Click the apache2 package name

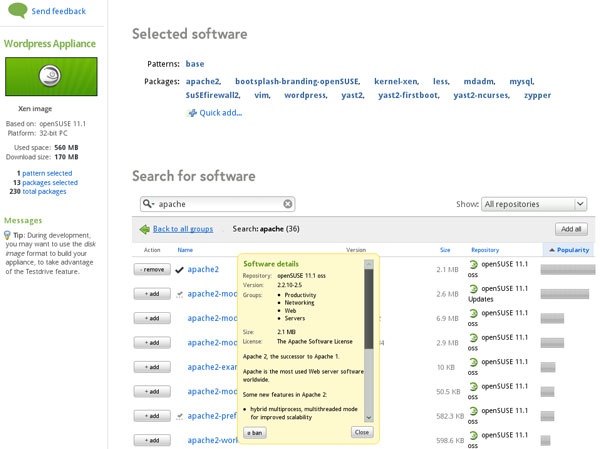coord(203,269)
